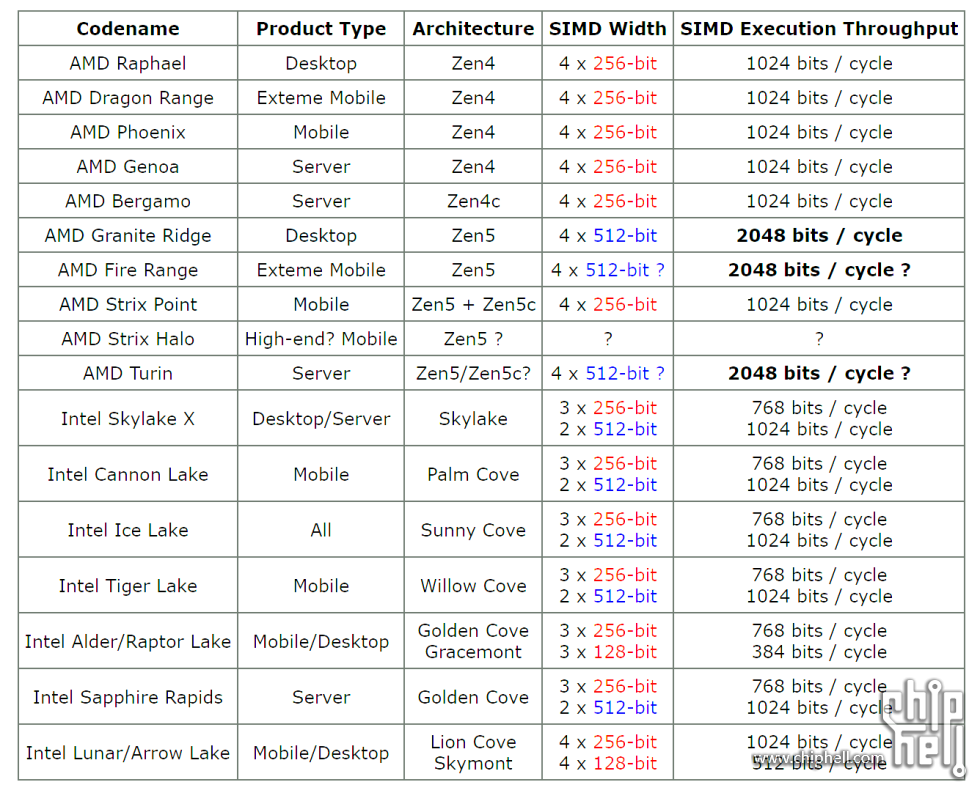Click 'Zen4c' architecture in Bergamo row
This screenshot has height=793, width=980.
pos(473,201)
